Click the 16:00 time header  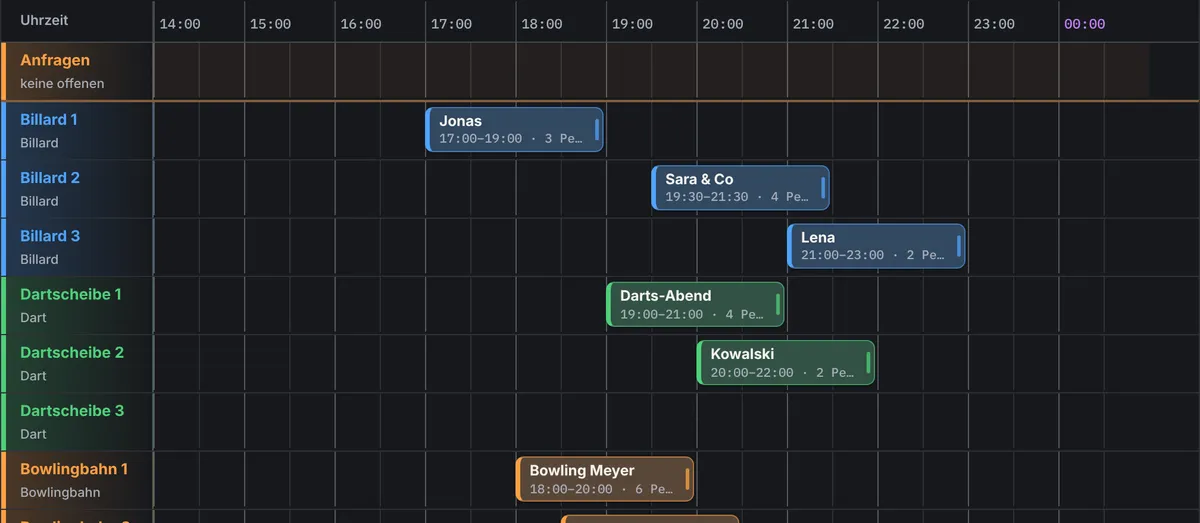pos(361,24)
